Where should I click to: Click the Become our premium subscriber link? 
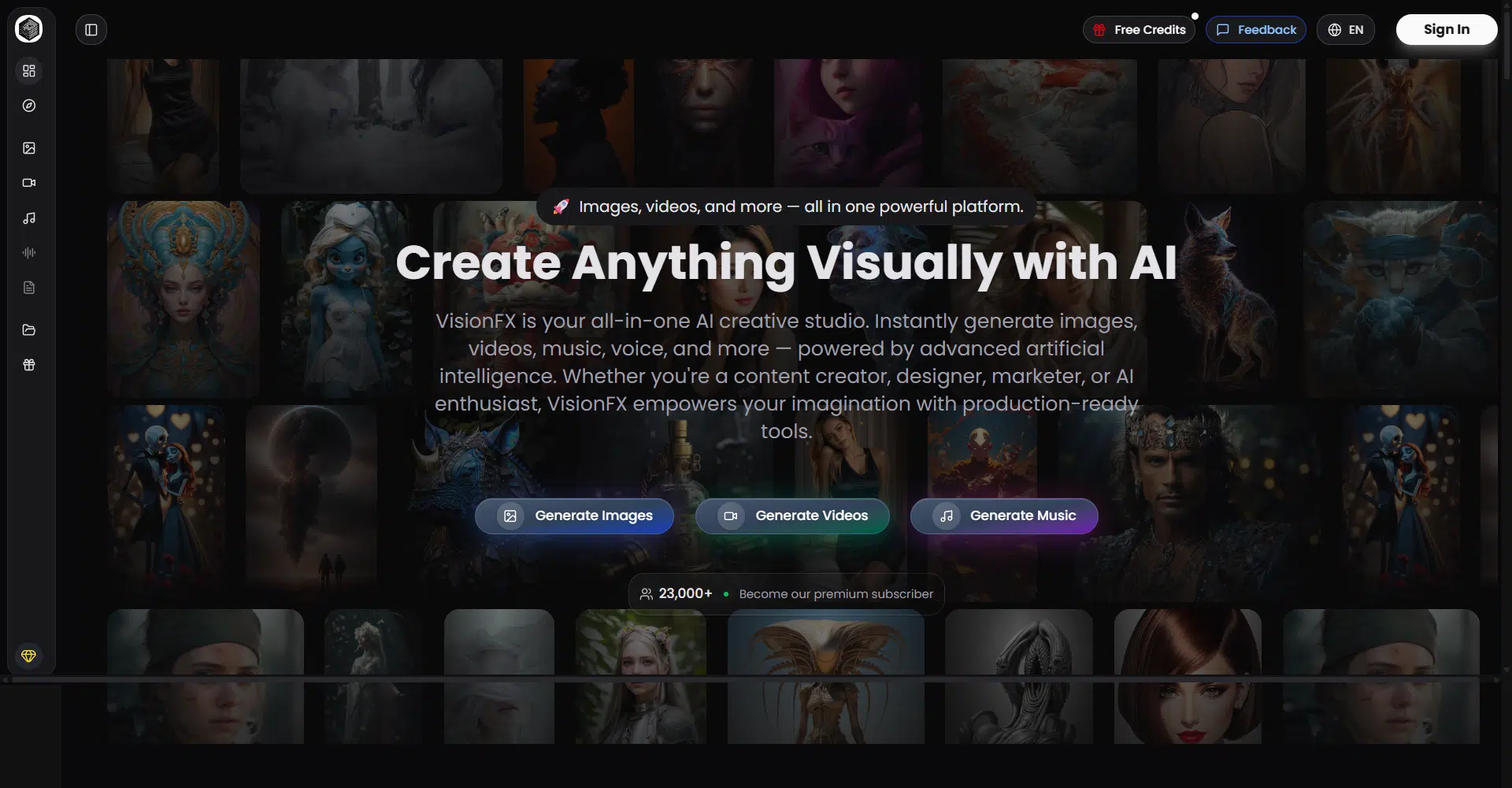click(x=836, y=594)
